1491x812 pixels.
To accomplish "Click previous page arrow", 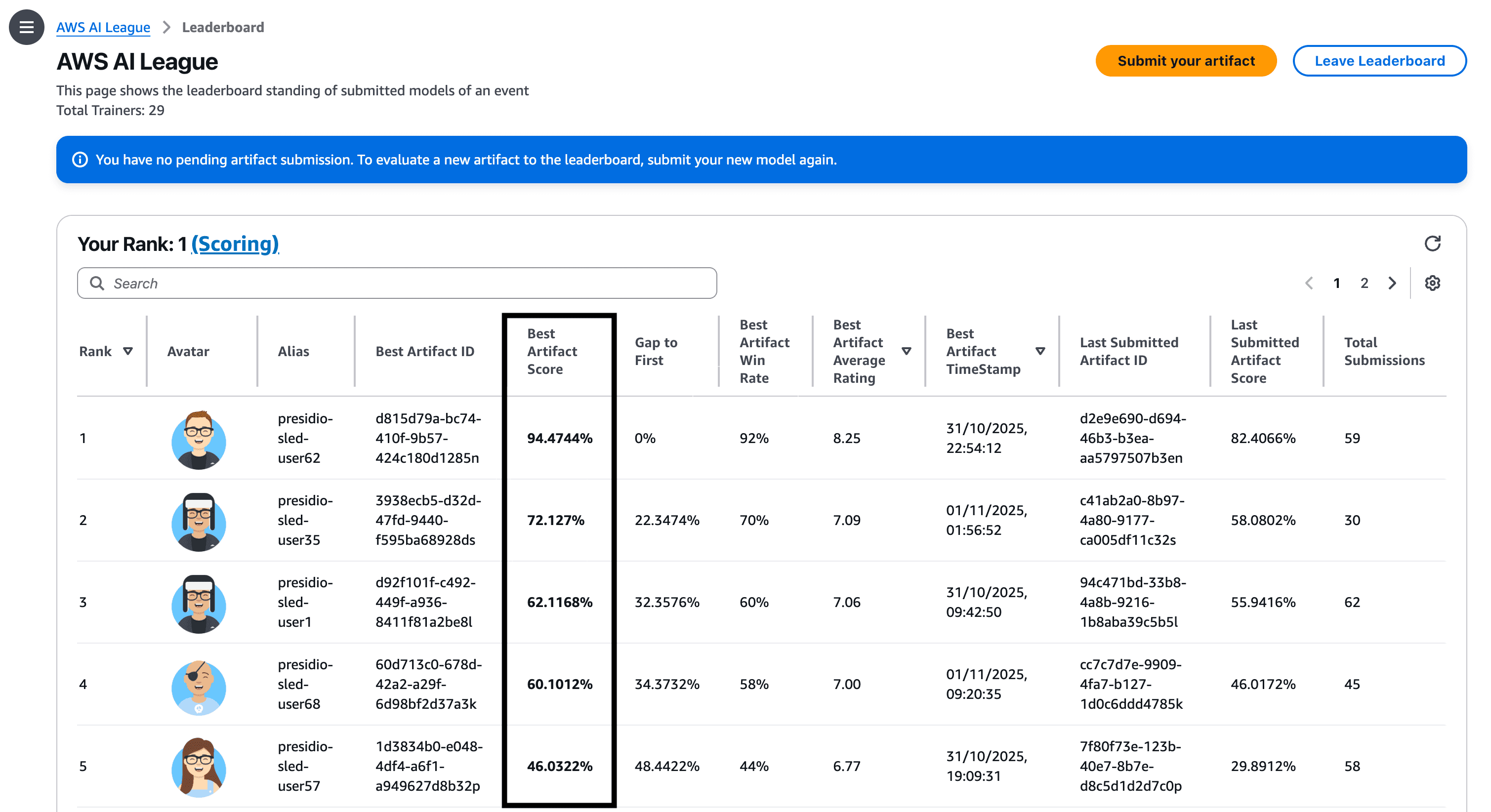I will pos(1309,283).
